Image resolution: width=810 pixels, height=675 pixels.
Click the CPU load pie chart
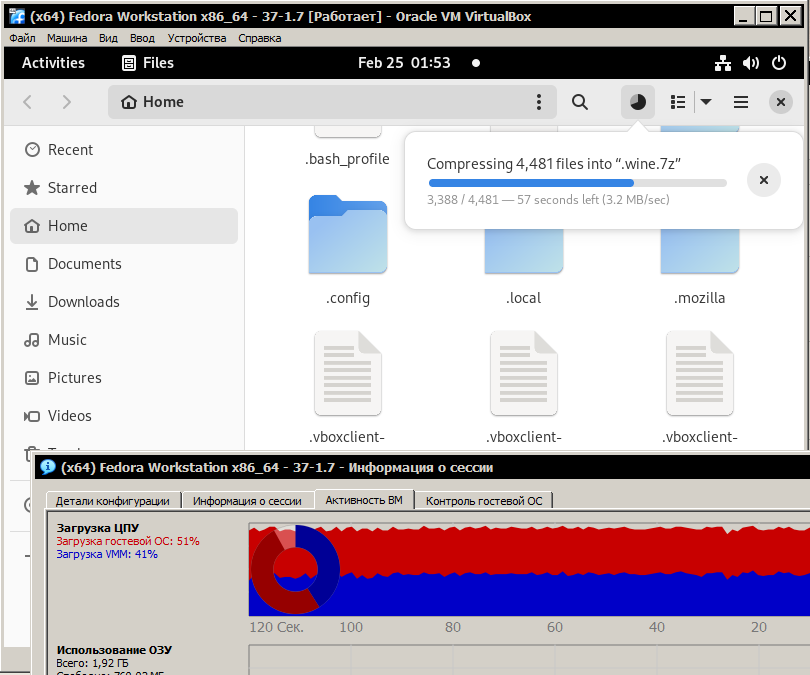[295, 569]
